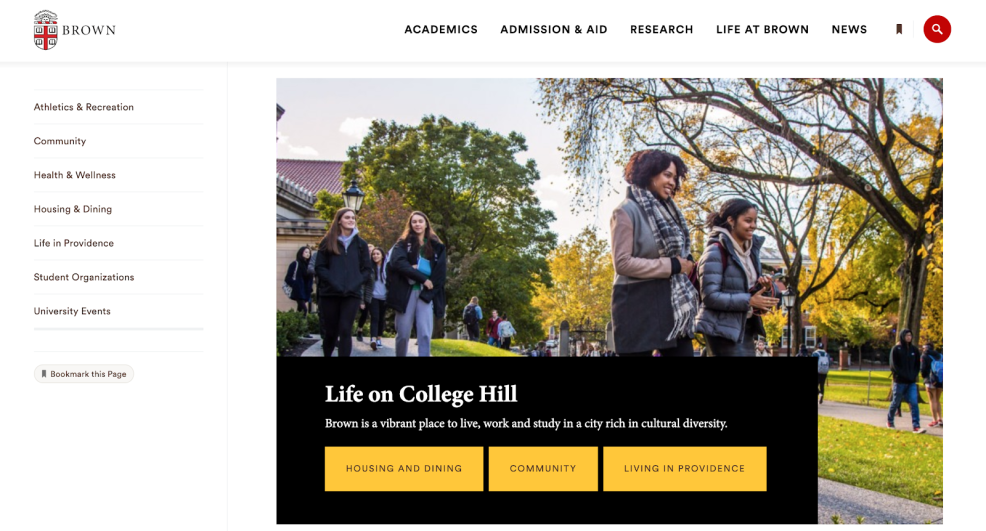Click the Living in Providence button

pyautogui.click(x=684, y=469)
